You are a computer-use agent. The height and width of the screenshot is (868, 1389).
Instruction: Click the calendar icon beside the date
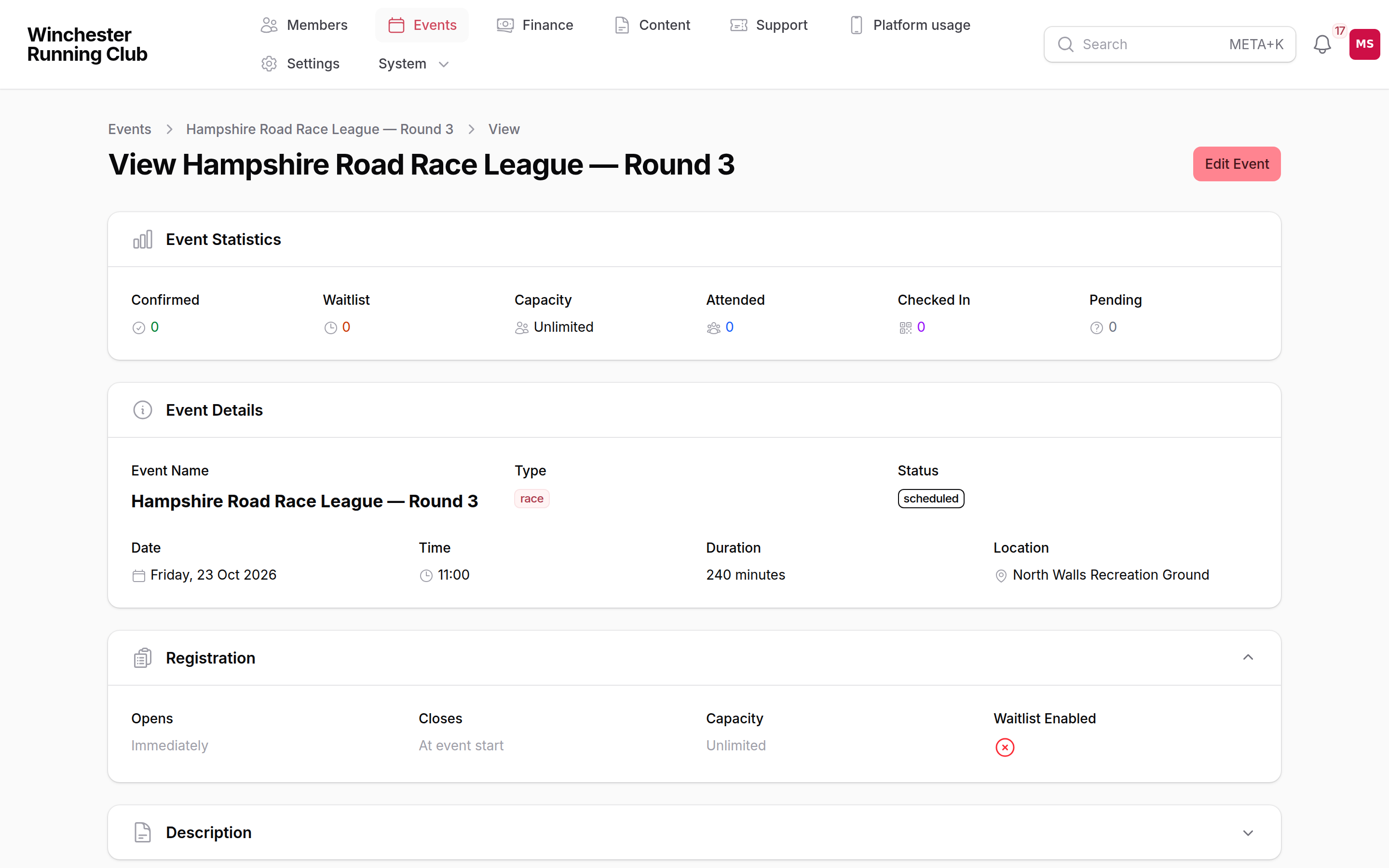(138, 576)
